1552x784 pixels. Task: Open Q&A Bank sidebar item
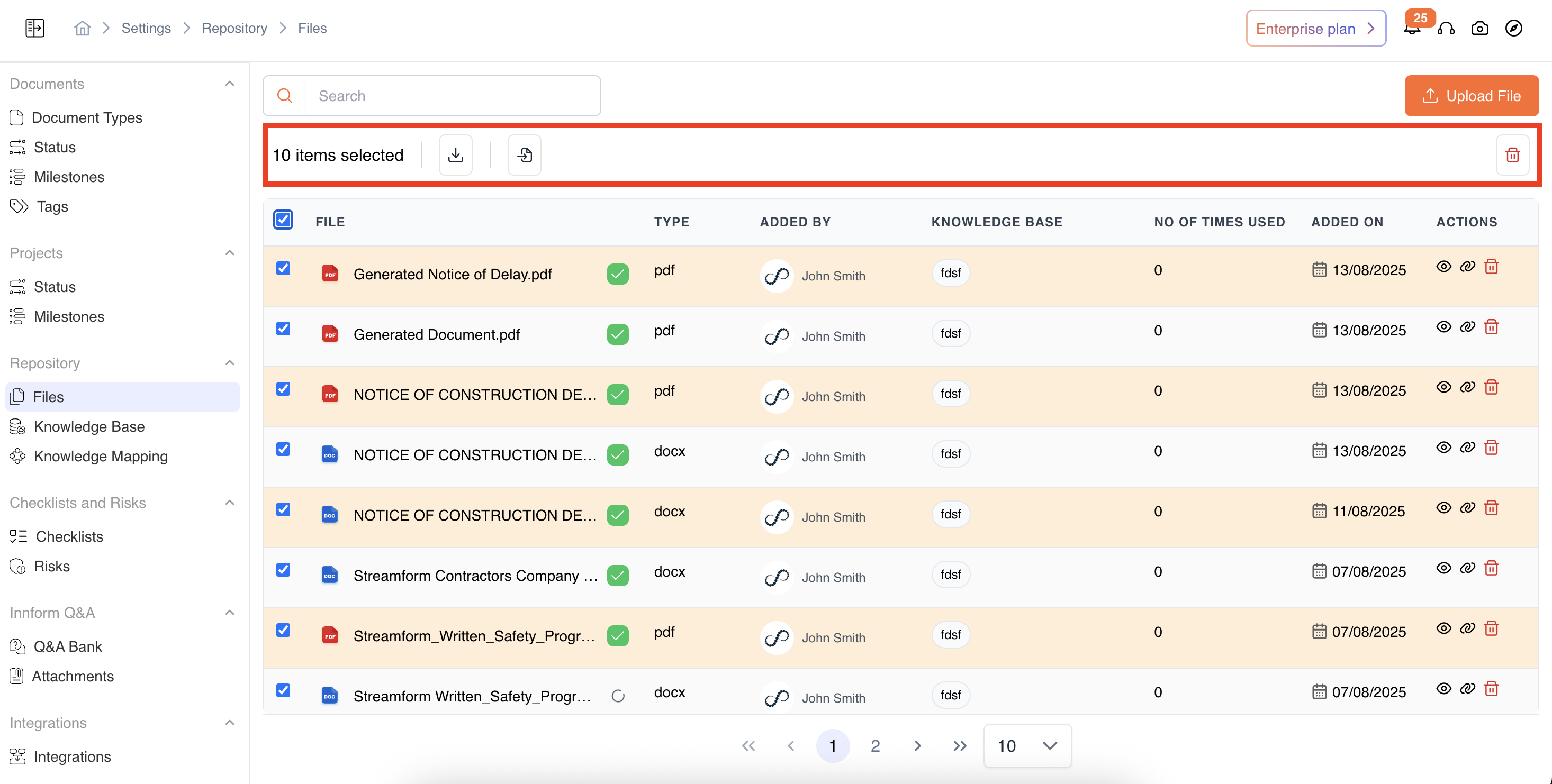coord(67,646)
